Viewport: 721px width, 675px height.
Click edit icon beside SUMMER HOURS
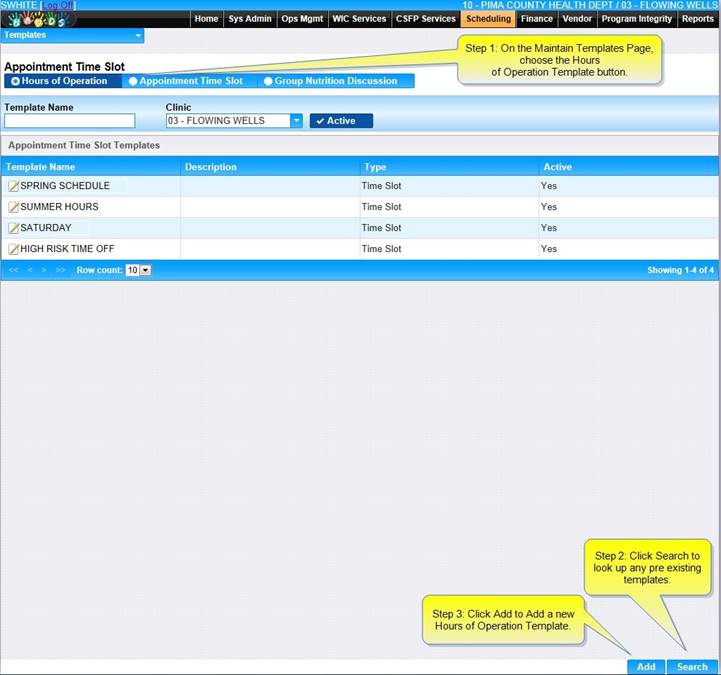(x=13, y=207)
